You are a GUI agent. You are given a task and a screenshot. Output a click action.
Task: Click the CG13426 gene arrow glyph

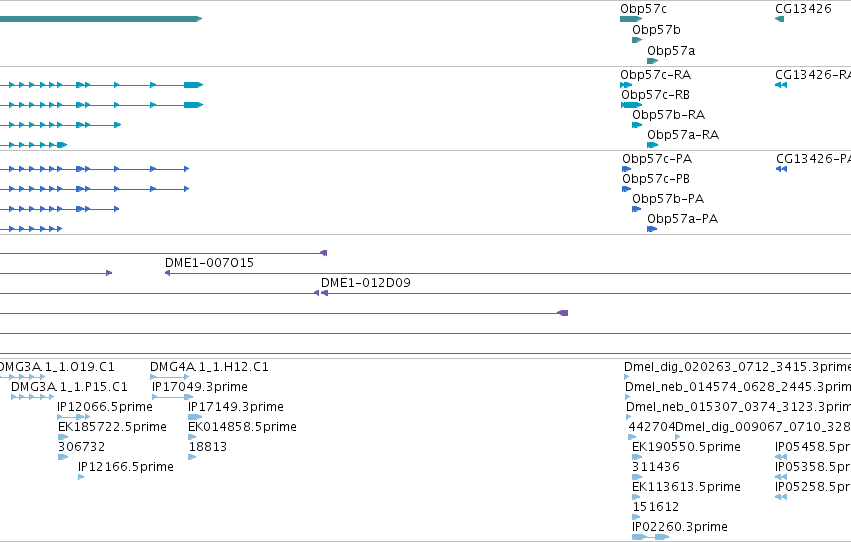click(779, 20)
